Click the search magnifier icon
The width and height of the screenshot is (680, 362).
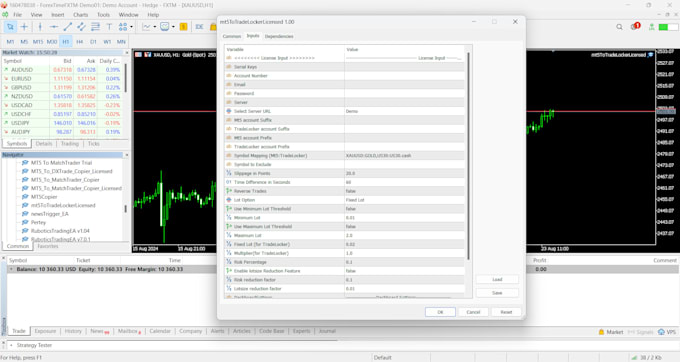[x=619, y=27]
